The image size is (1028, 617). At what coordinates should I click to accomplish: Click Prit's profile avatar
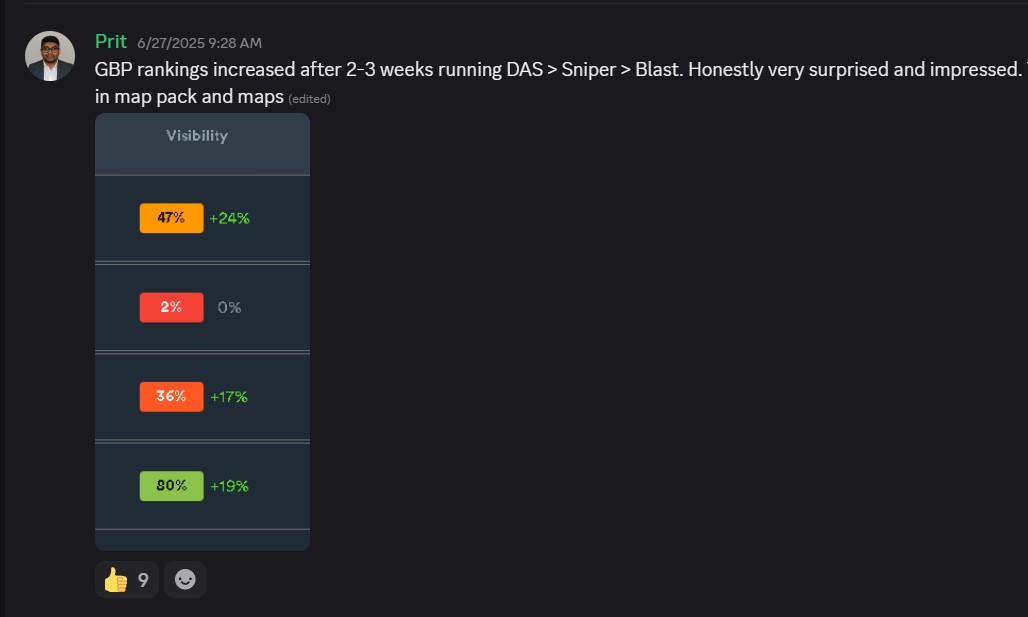pyautogui.click(x=49, y=53)
